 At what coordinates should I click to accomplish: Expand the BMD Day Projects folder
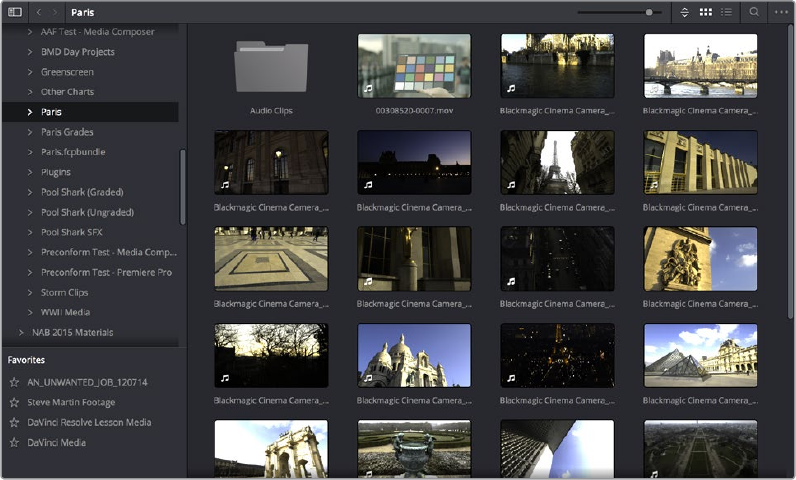[x=29, y=52]
